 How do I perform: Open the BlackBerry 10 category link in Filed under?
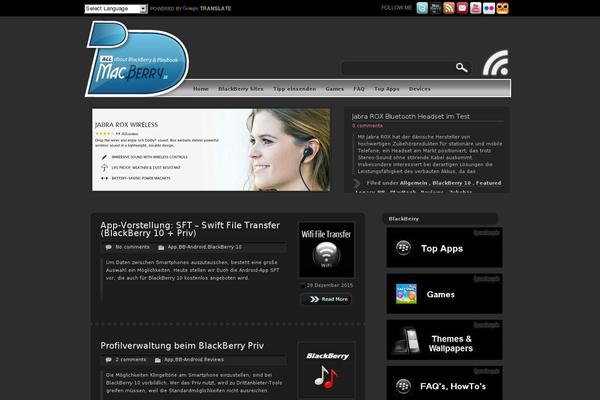pos(452,183)
